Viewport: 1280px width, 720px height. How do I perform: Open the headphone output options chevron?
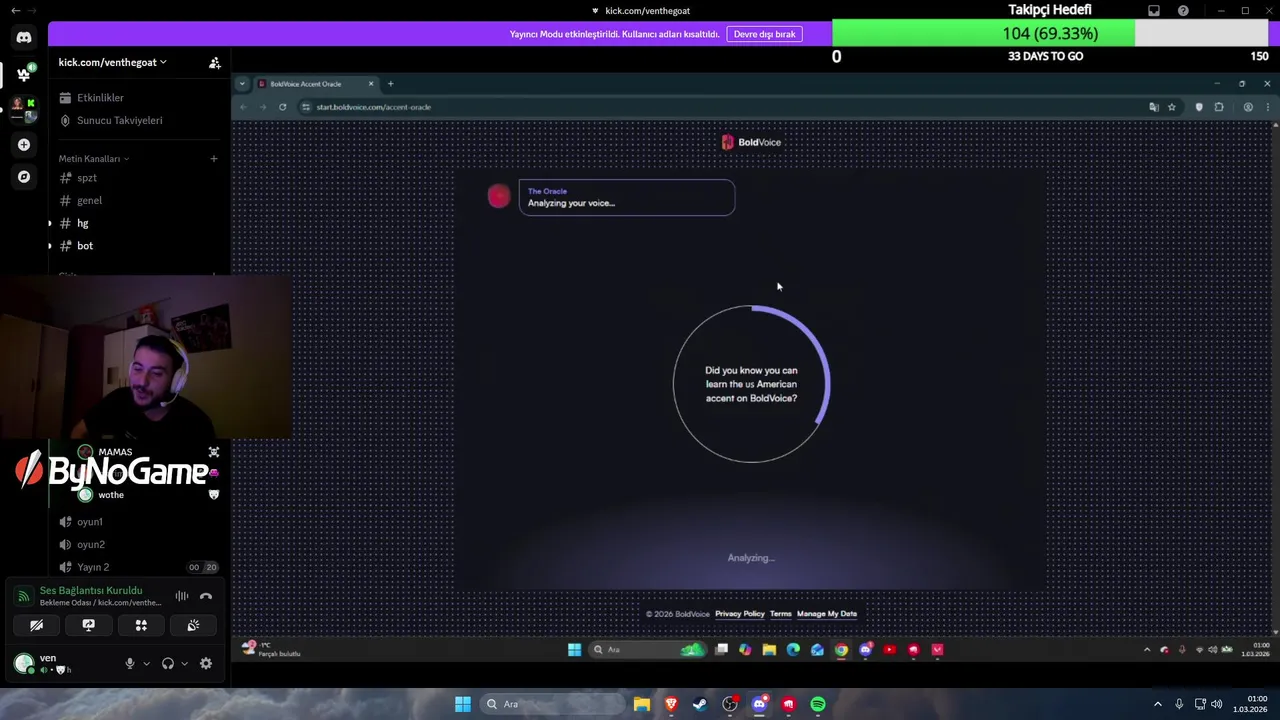coord(184,664)
